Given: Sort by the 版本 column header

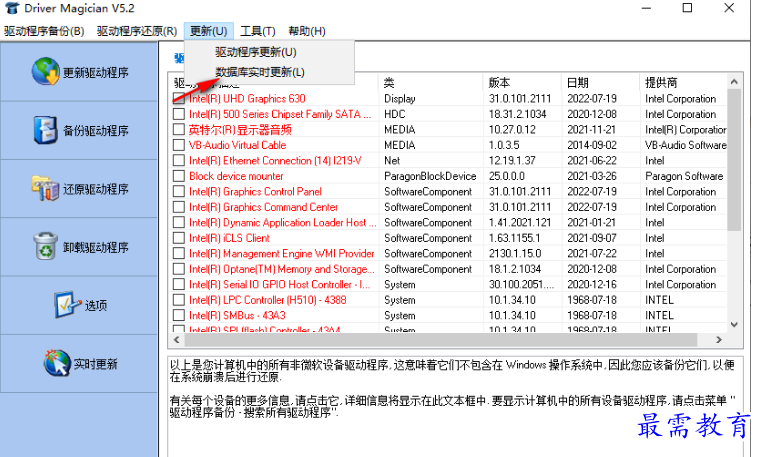Looking at the screenshot, I should tap(522, 83).
